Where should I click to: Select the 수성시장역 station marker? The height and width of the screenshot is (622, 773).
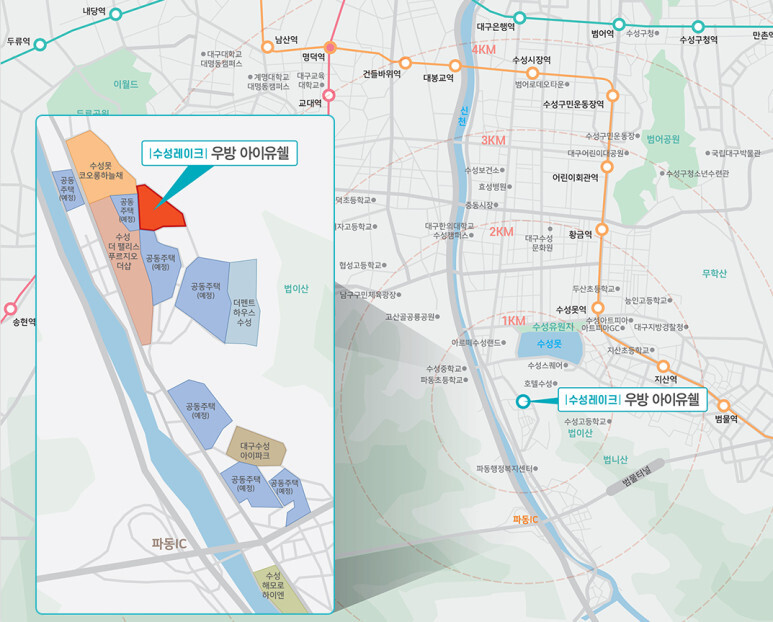532,73
